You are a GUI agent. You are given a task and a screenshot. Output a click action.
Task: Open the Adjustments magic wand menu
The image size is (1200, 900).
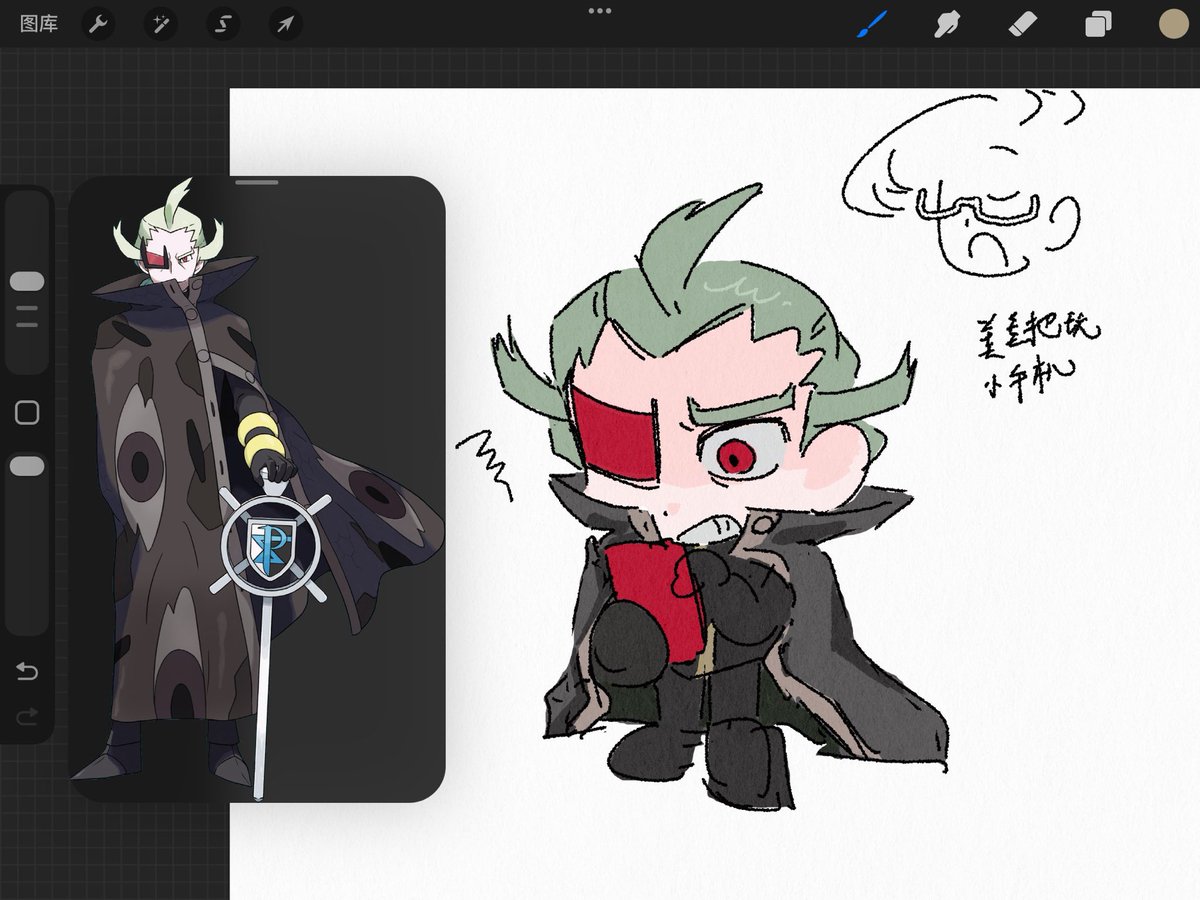point(161,24)
